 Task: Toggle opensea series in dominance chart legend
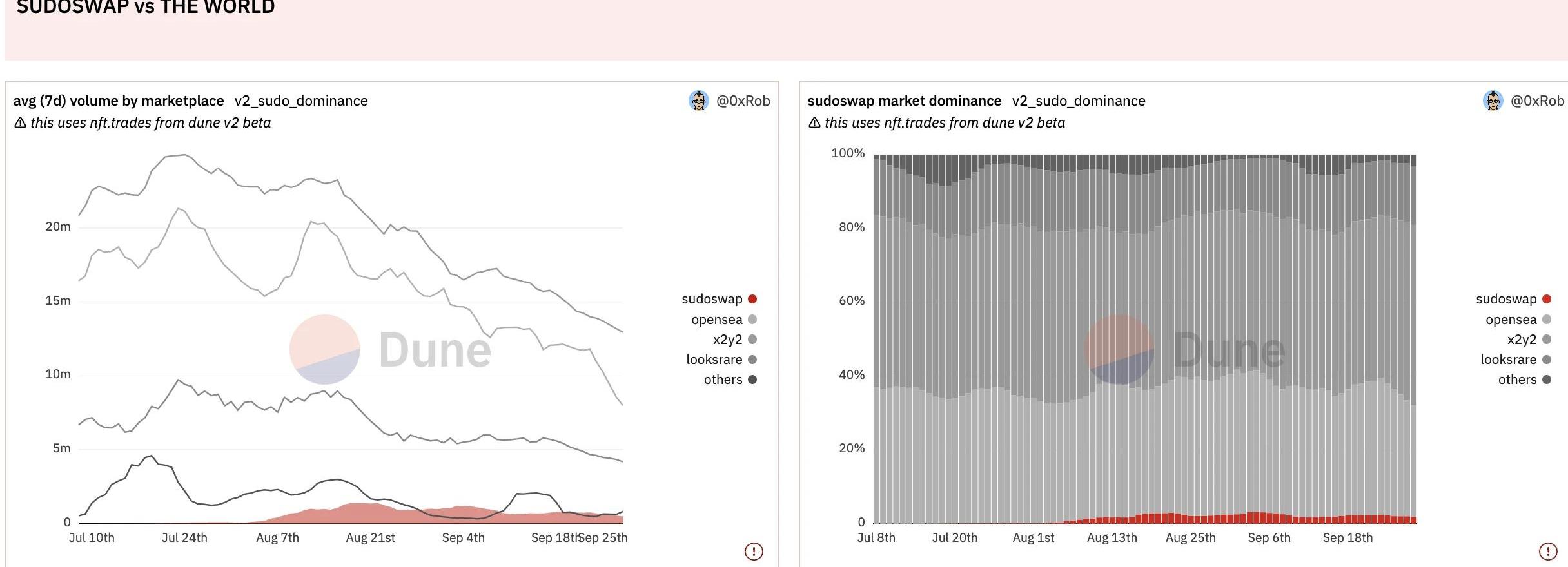[x=1518, y=320]
